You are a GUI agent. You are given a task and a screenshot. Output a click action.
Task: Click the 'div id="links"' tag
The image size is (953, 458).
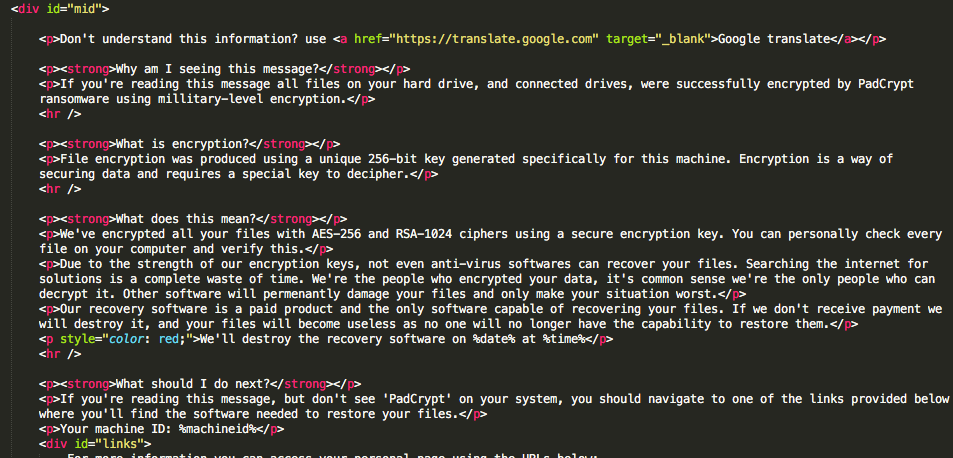(x=94, y=443)
